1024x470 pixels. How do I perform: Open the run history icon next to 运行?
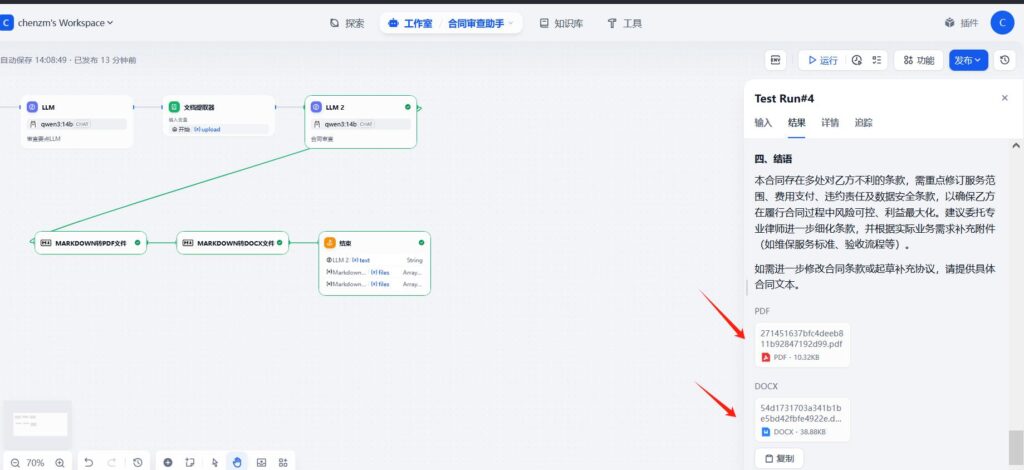point(857,60)
